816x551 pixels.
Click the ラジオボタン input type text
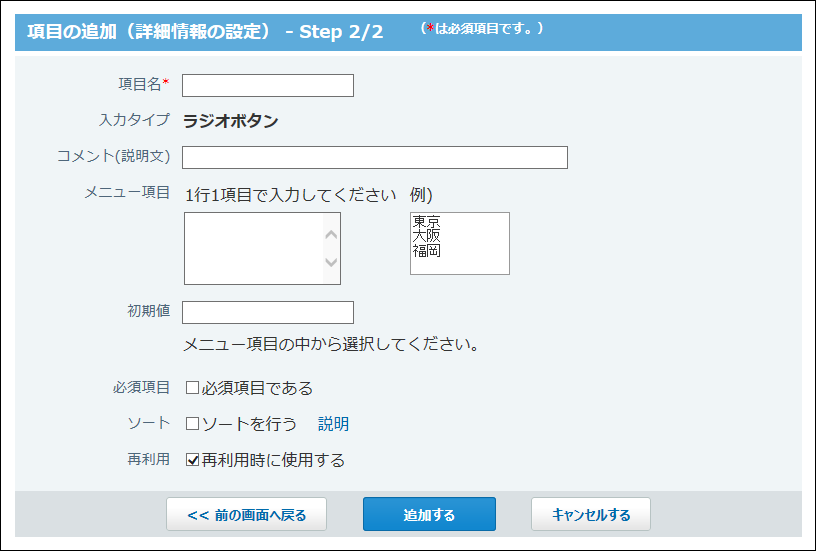231,122
